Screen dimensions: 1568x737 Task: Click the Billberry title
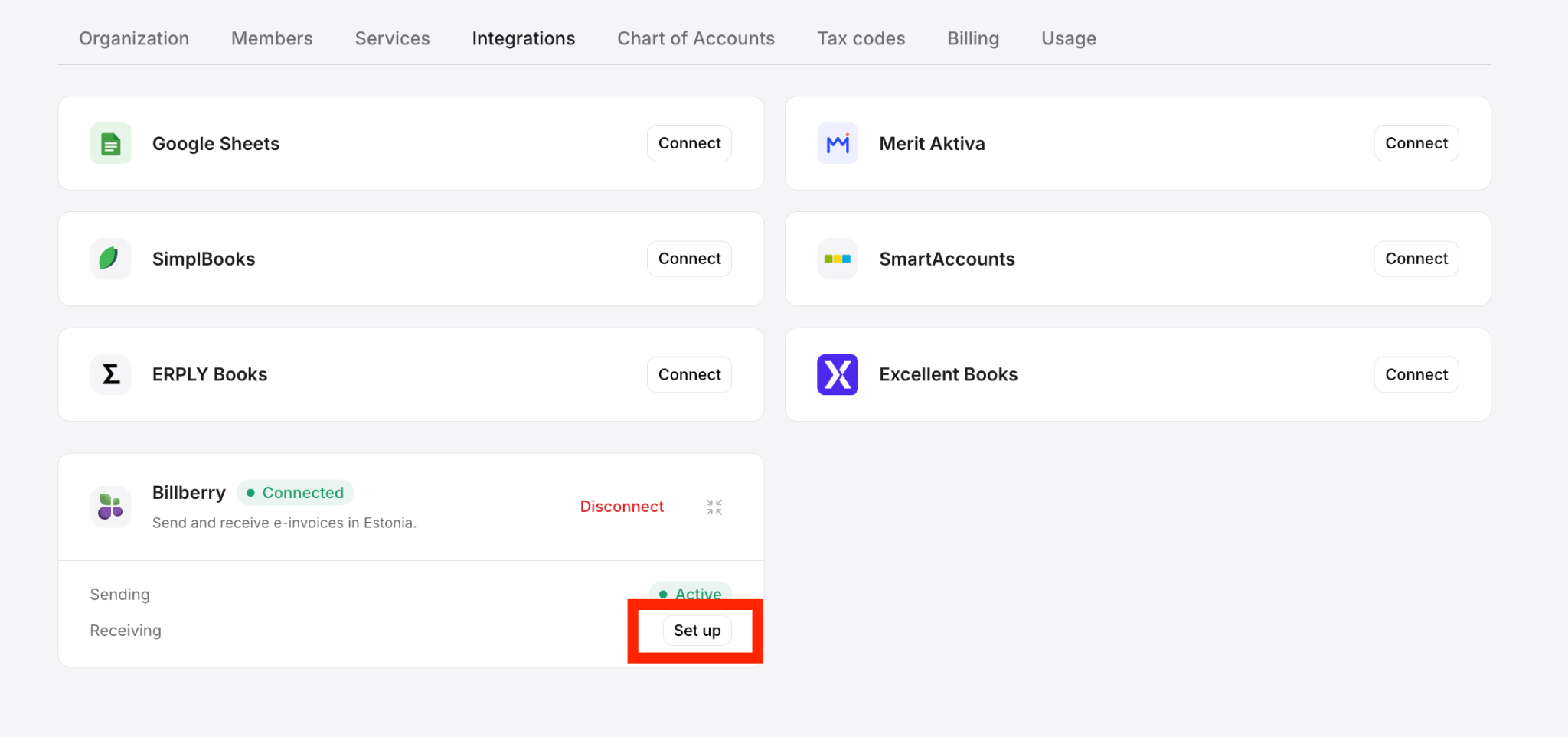(x=189, y=493)
